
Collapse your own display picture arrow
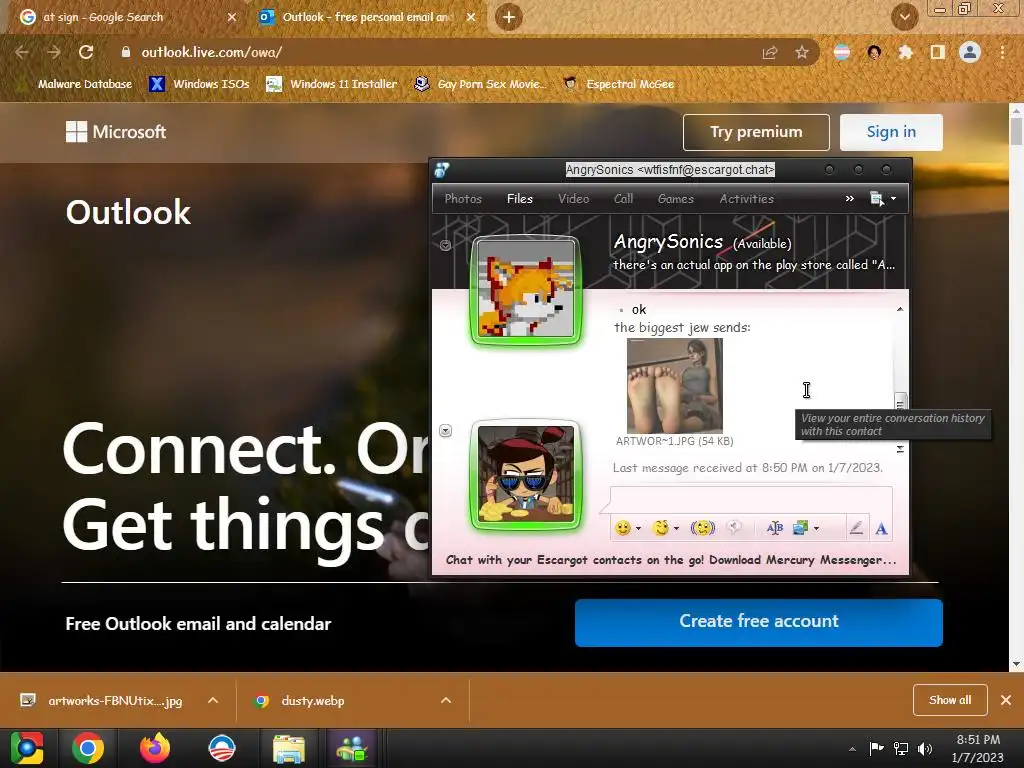click(x=445, y=431)
